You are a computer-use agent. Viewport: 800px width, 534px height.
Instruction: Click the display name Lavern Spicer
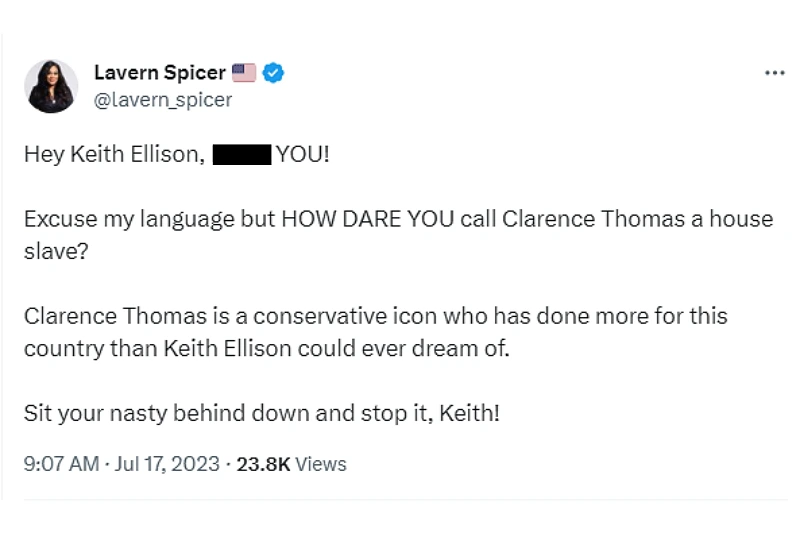(160, 72)
